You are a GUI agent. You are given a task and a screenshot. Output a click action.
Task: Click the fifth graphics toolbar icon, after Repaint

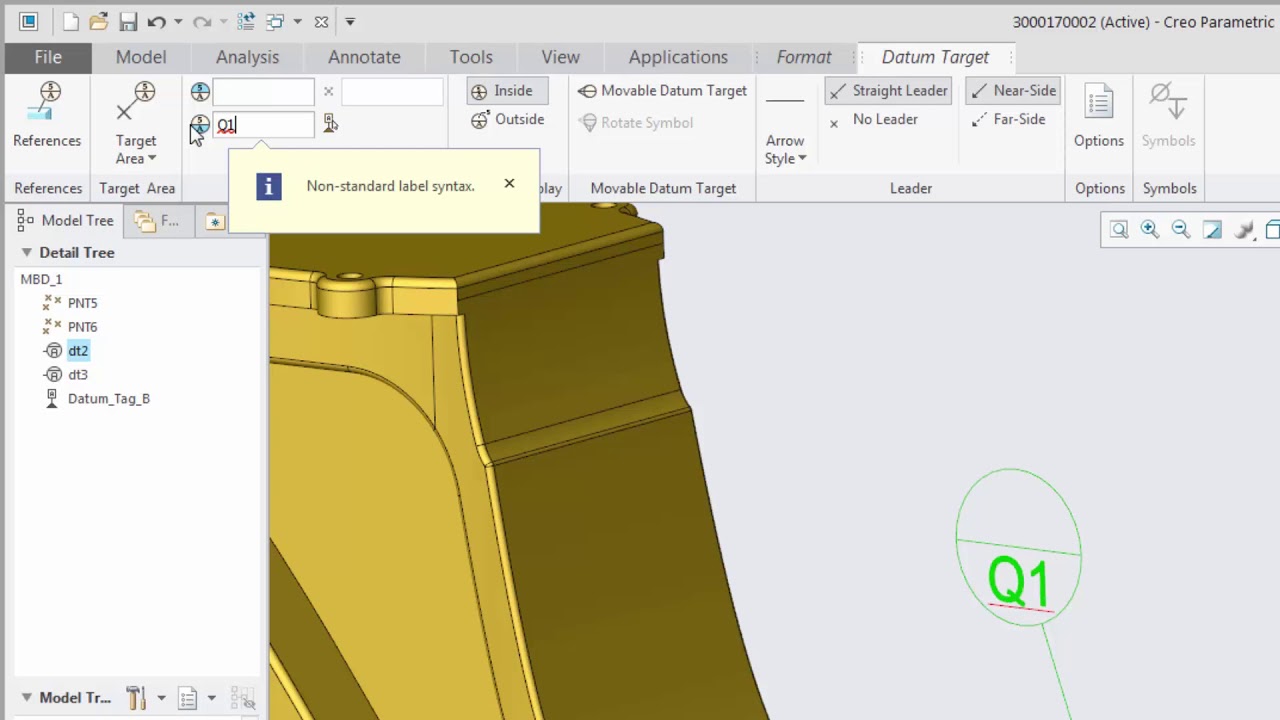pyautogui.click(x=1244, y=230)
